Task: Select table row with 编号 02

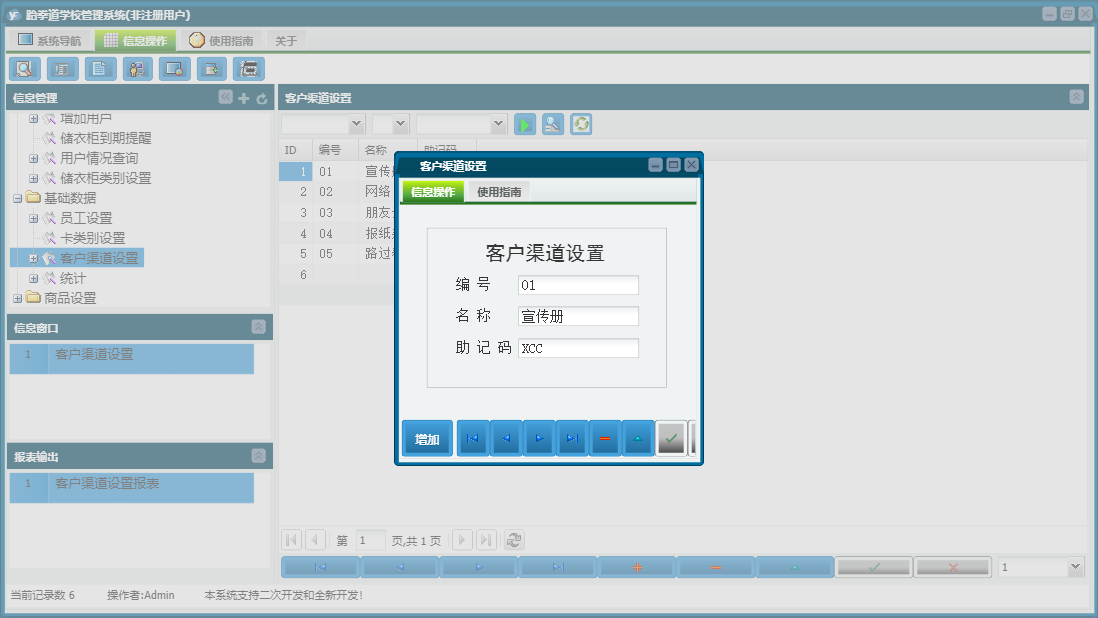Action: tap(337, 192)
